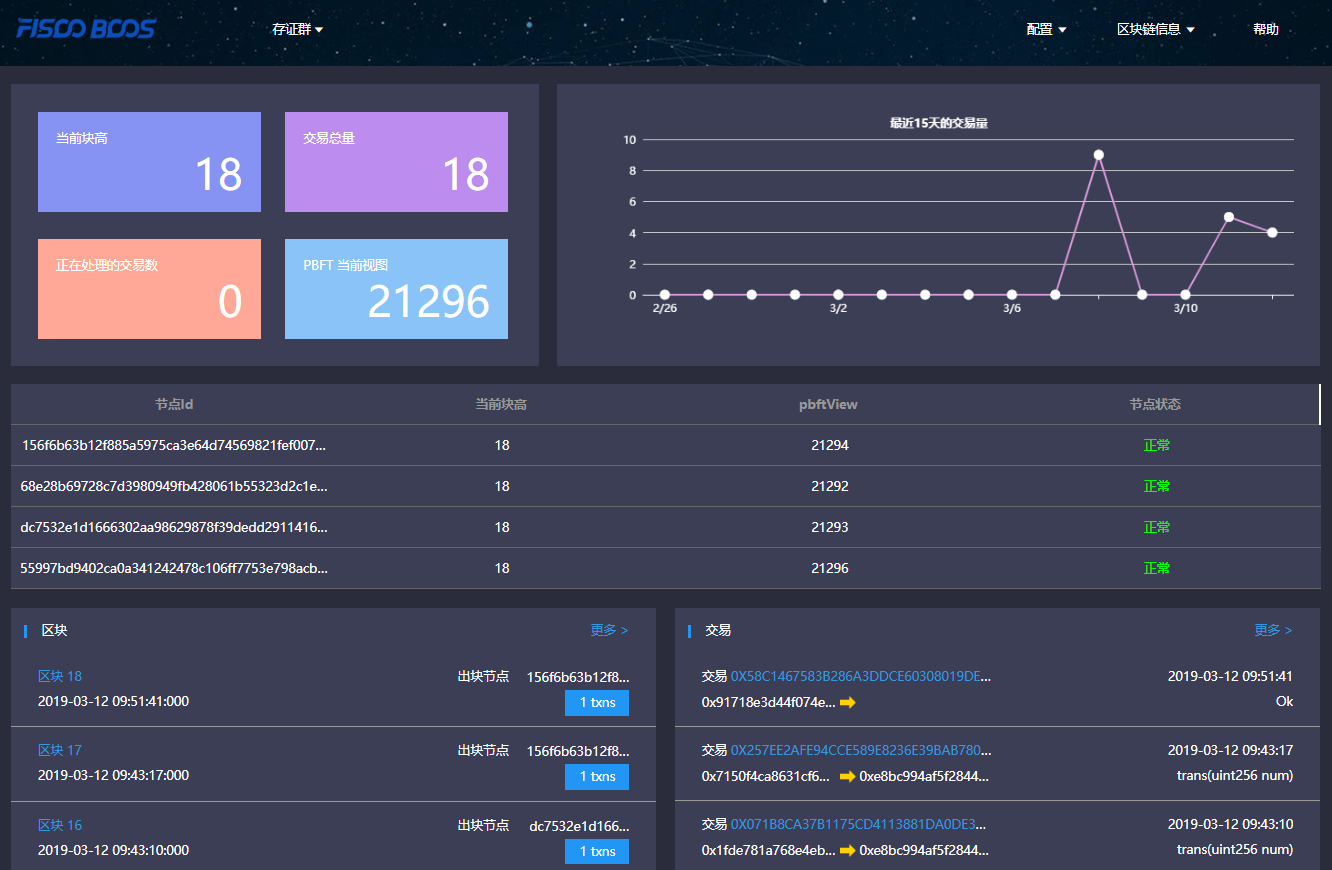Viewport: 1332px width, 870px height.
Task: Click the 1 txns button for block 17
Action: click(x=597, y=777)
